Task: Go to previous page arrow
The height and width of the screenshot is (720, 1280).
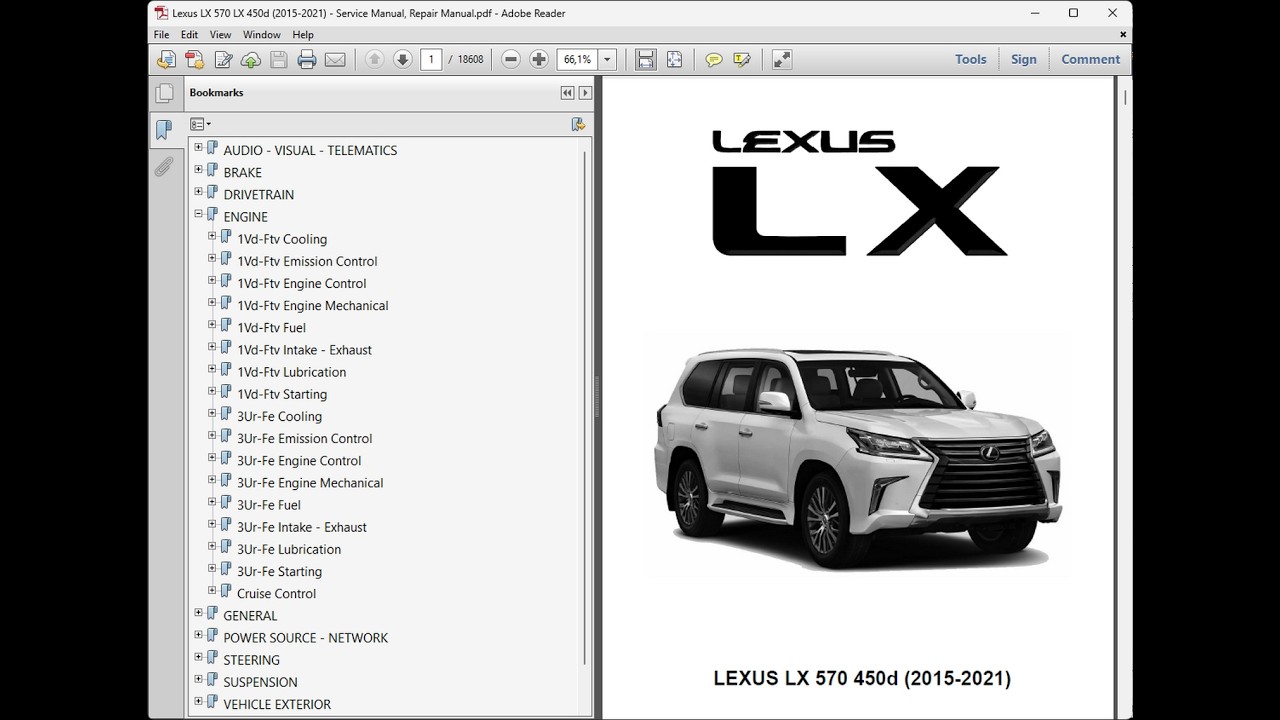Action: click(375, 60)
